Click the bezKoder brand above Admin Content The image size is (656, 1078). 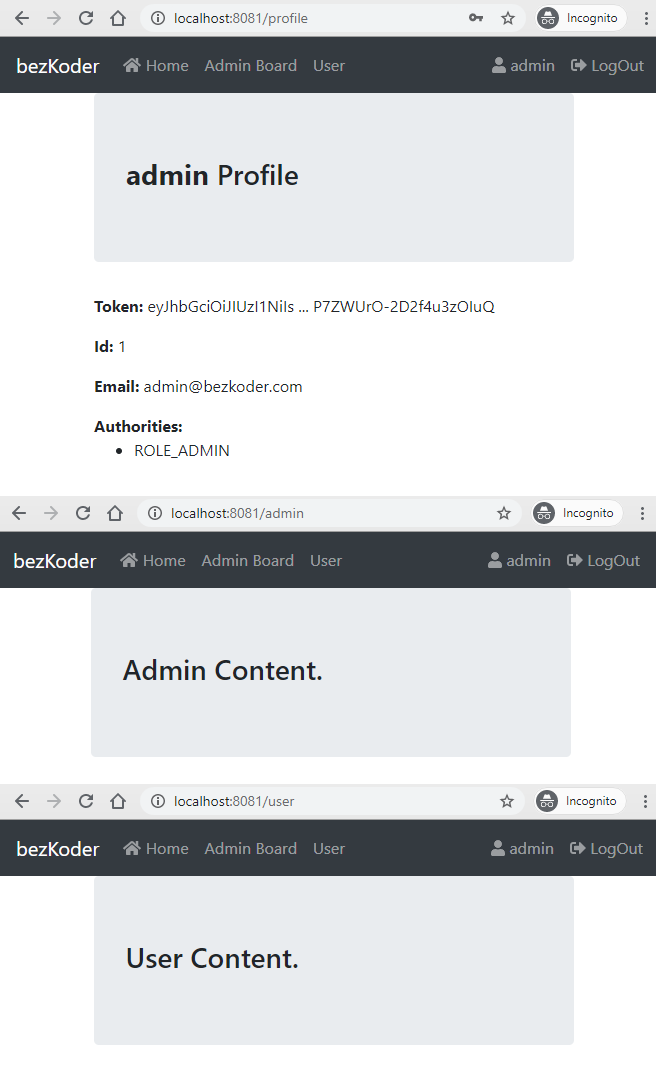[55, 560]
